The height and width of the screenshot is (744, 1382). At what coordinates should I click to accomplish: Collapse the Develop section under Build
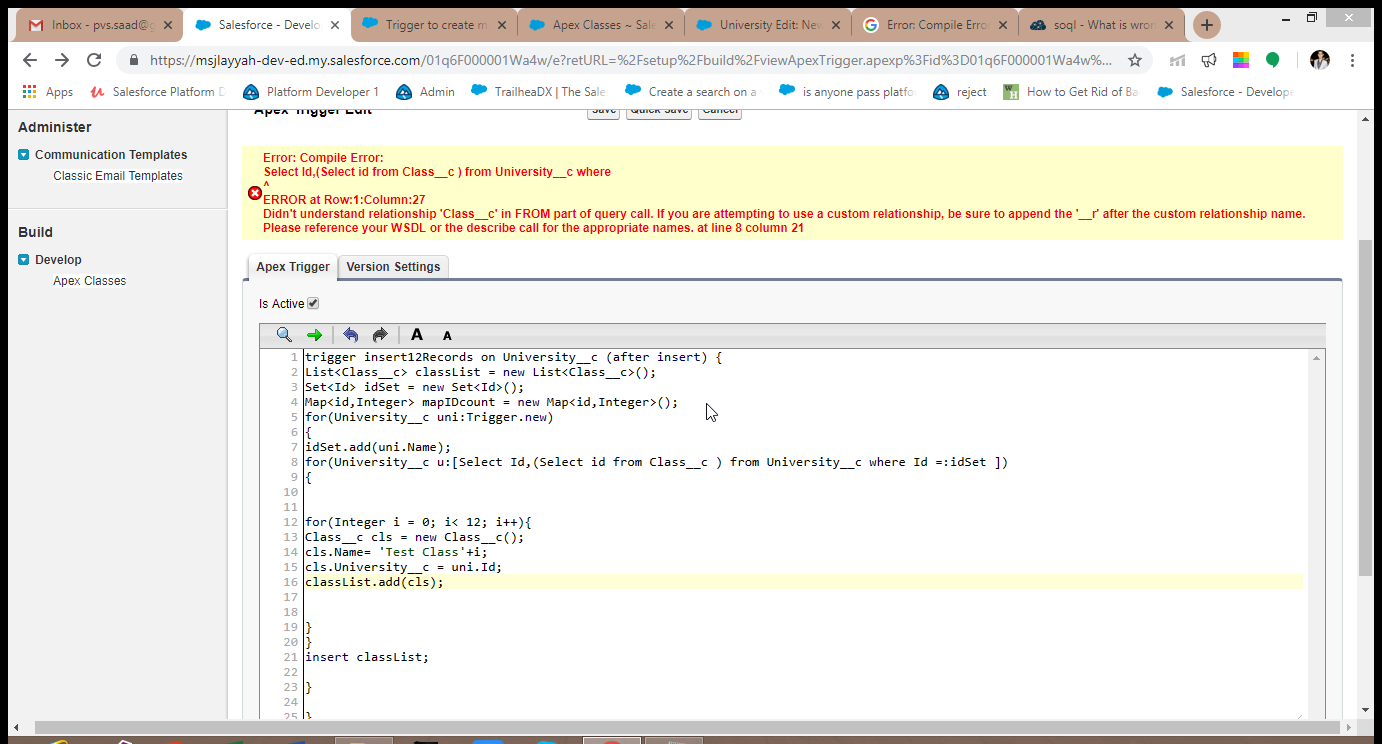[x=24, y=259]
